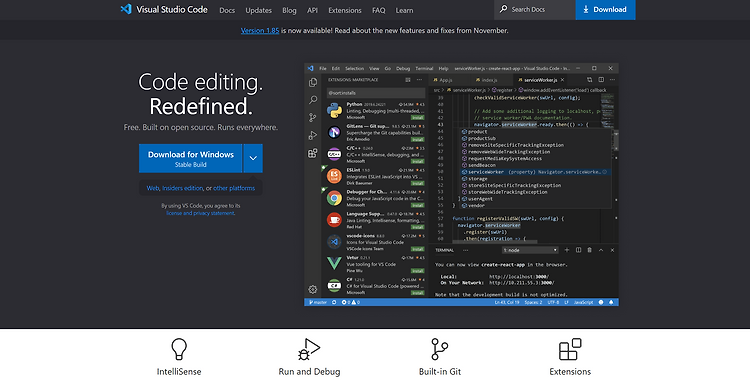Click the settings gear in editor activity bar
Viewport: 750px width, 385px height.
point(313,289)
